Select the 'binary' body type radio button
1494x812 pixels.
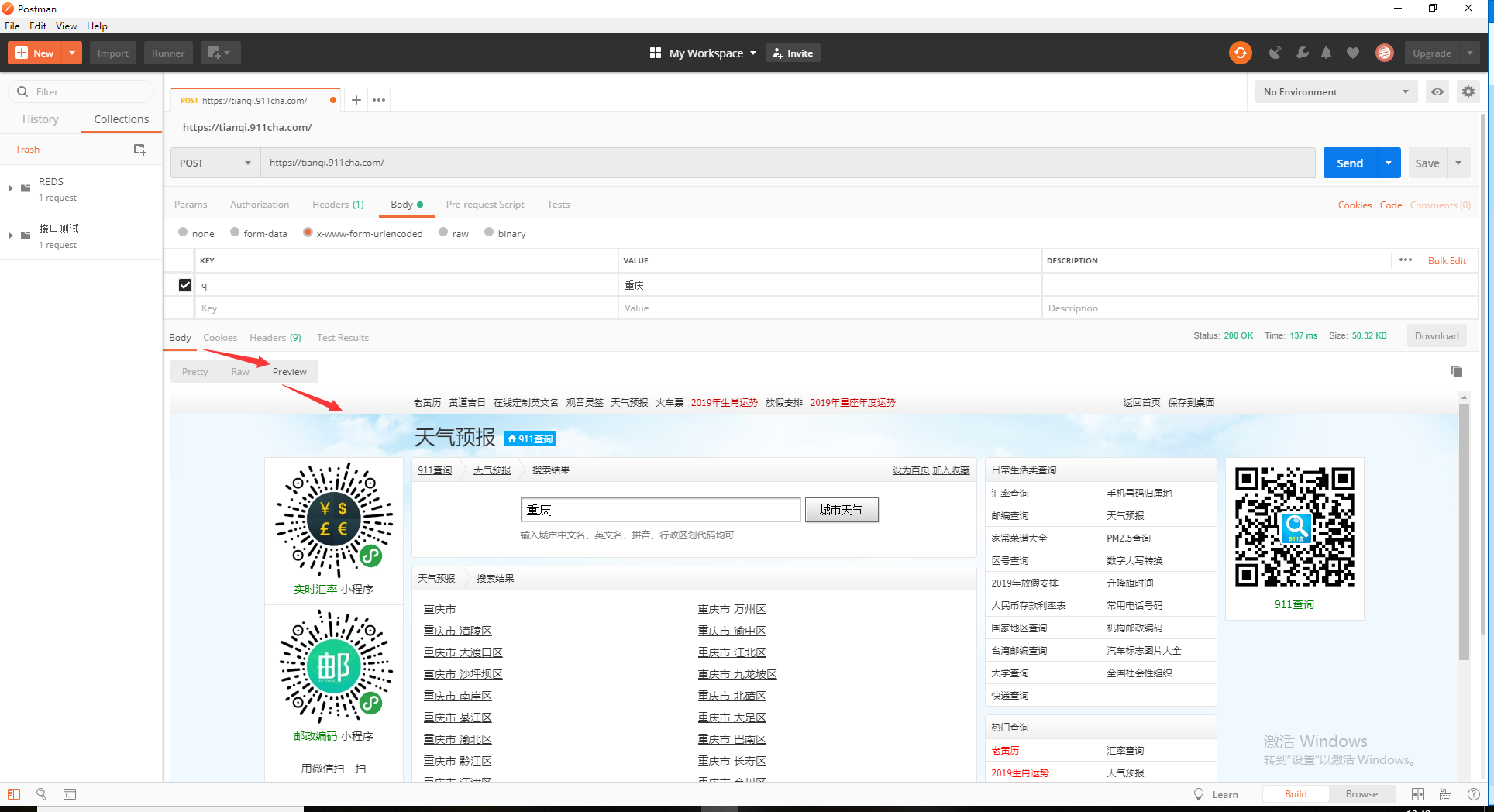click(x=490, y=232)
